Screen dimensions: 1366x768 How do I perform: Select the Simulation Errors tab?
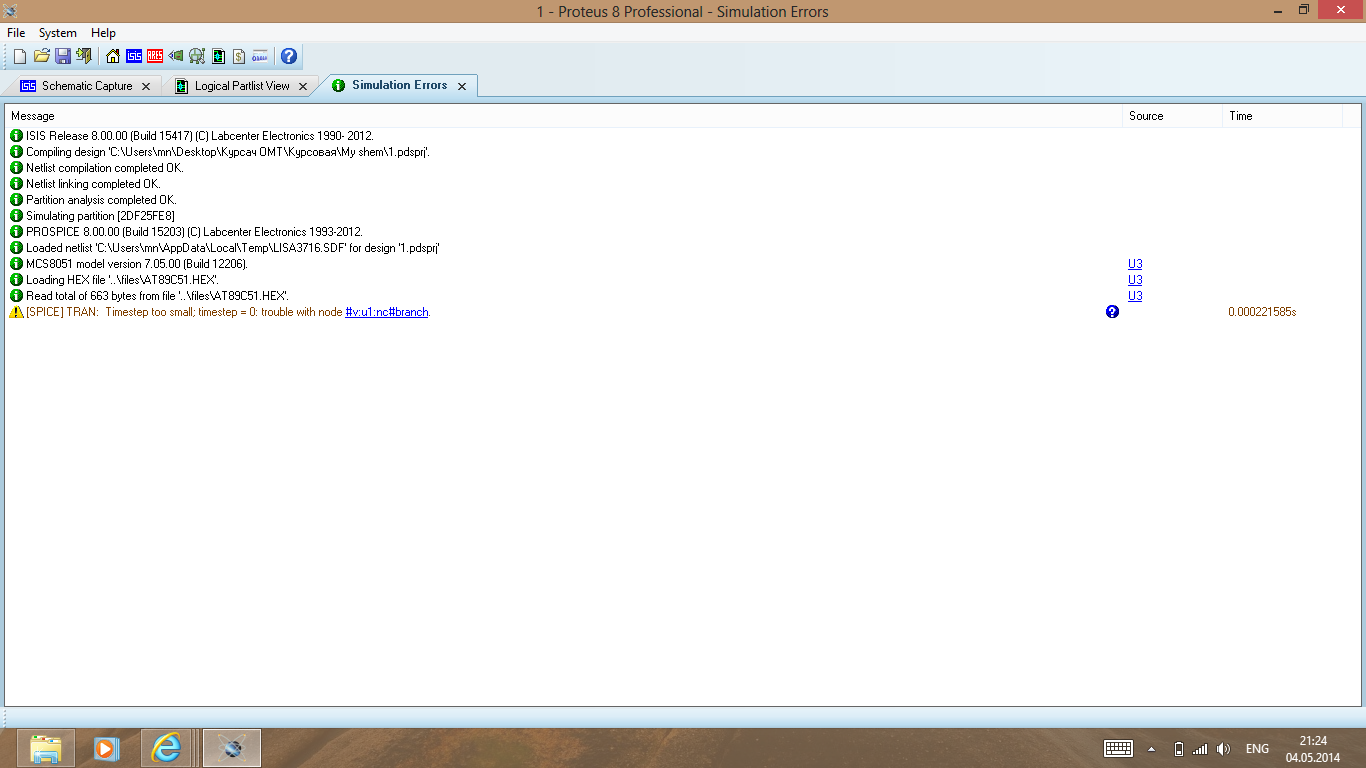click(x=399, y=85)
